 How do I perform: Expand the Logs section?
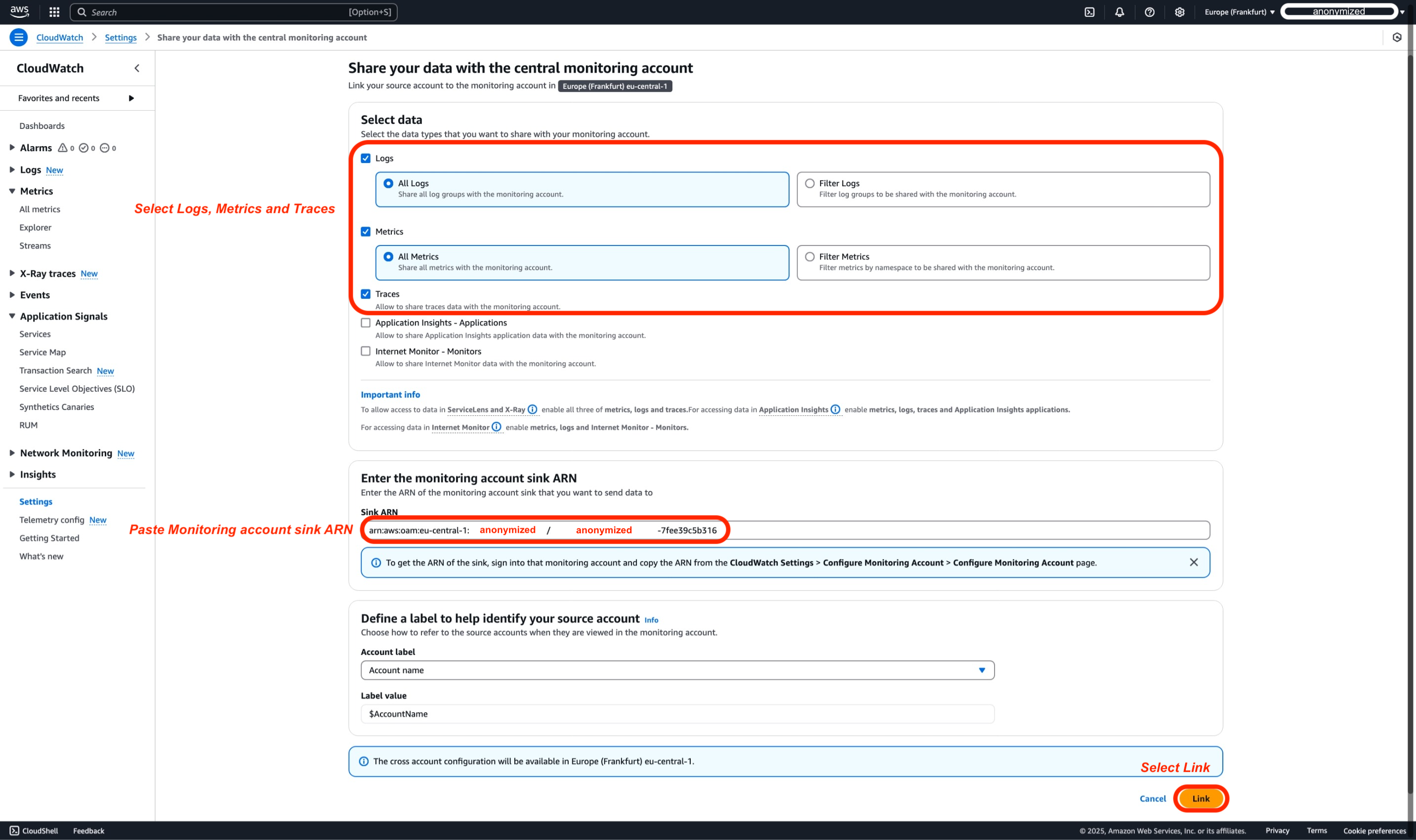click(x=12, y=169)
